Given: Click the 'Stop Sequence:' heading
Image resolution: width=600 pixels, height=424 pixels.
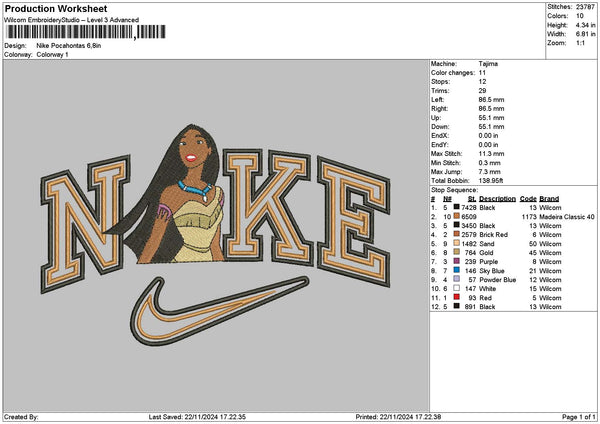Looking at the screenshot, I should pyautogui.click(x=455, y=190).
